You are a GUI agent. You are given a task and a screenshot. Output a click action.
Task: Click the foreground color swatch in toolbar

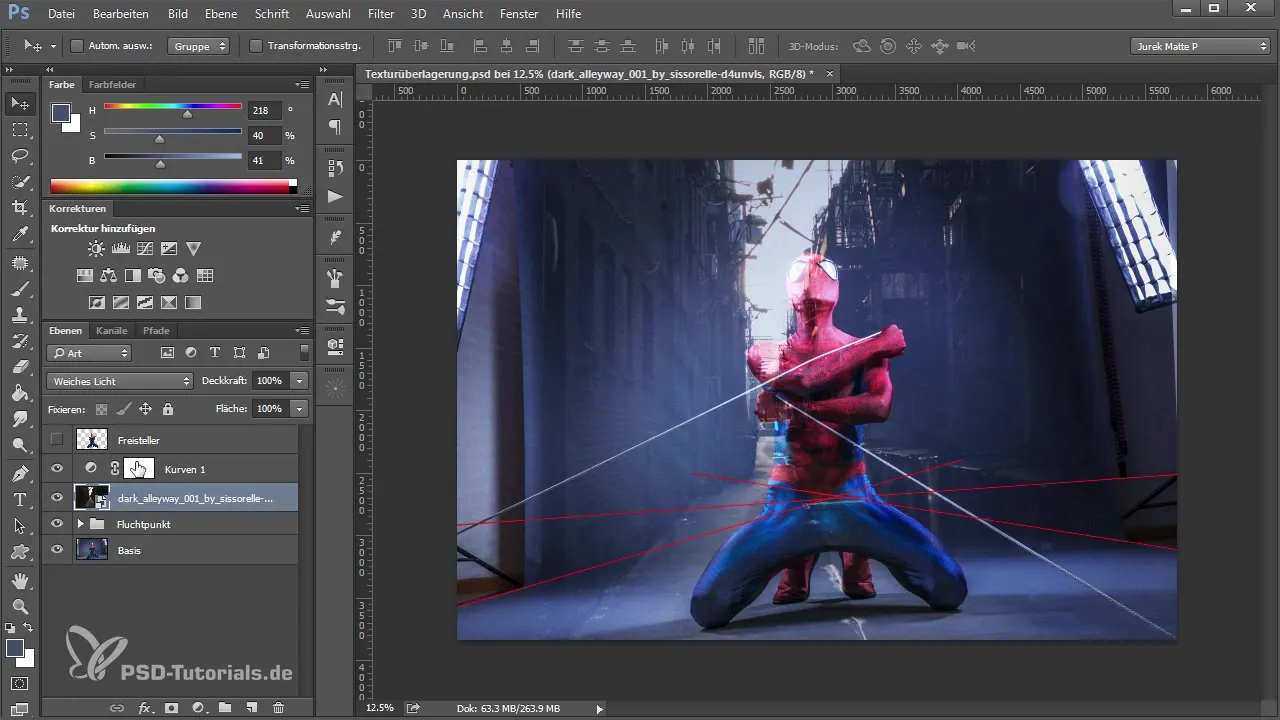coord(15,648)
